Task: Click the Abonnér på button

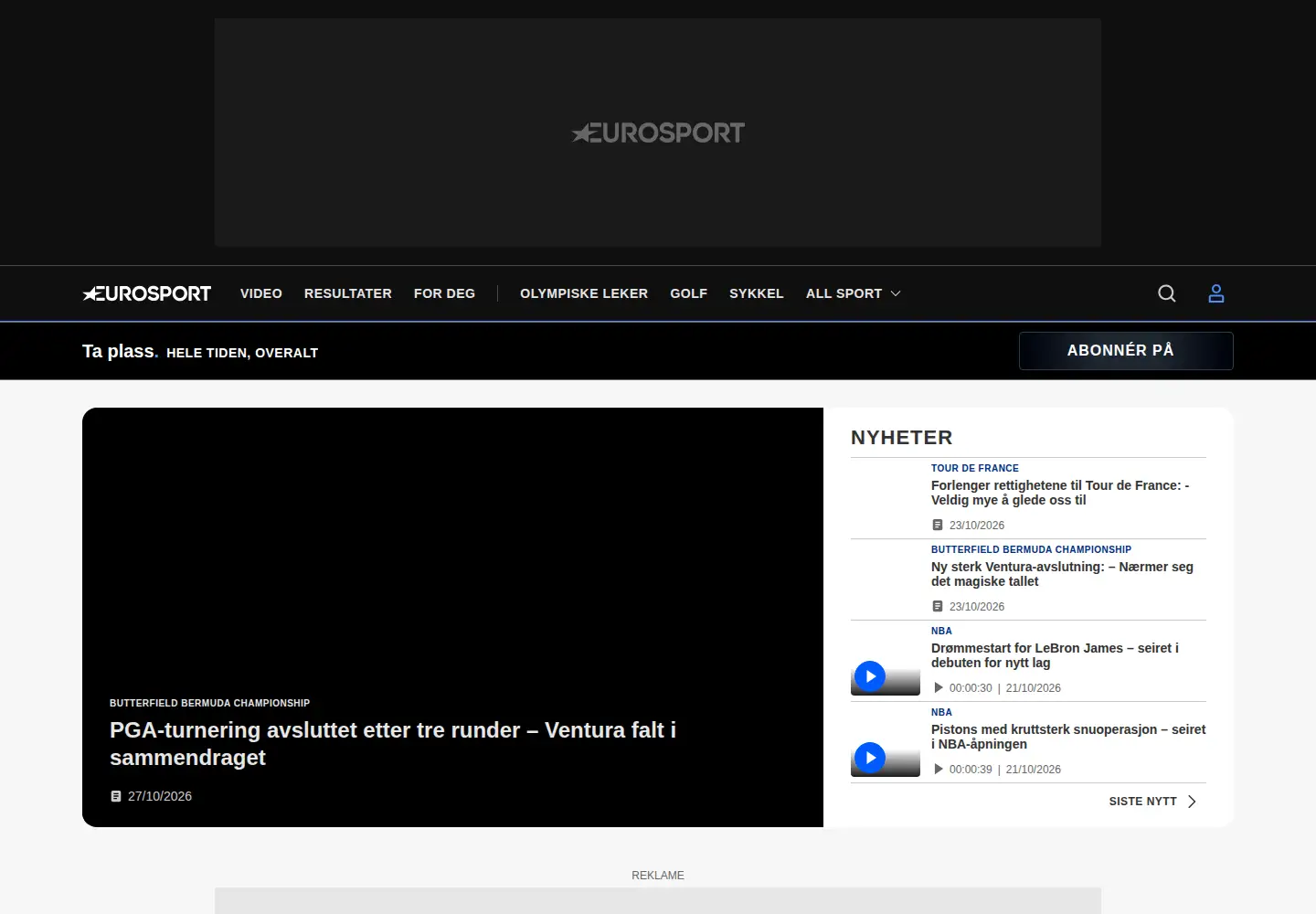Action: click(x=1126, y=351)
